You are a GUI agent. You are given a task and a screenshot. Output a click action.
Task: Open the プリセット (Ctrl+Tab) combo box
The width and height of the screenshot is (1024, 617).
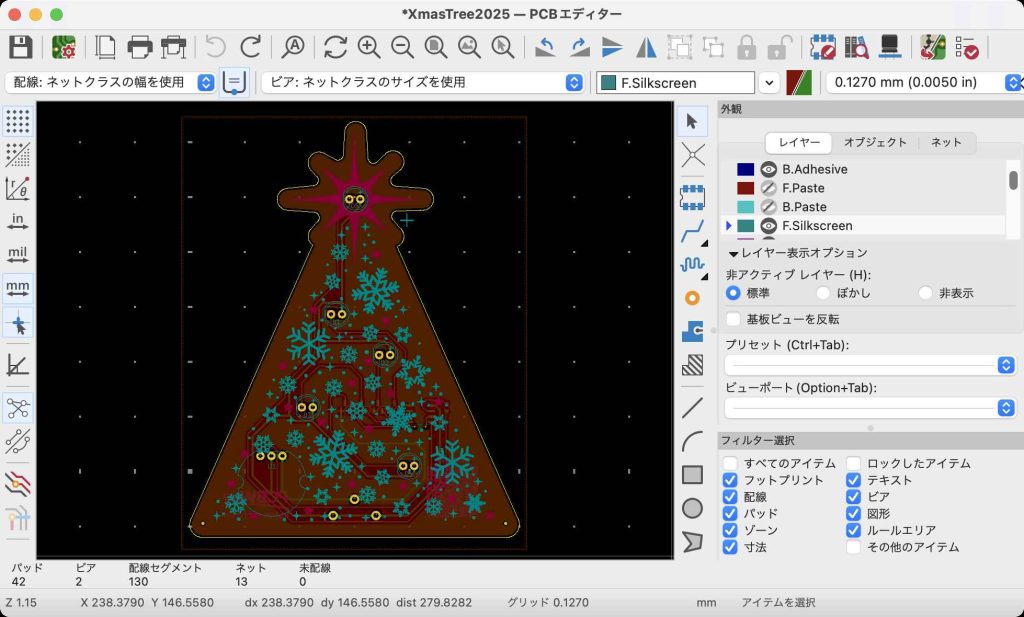click(x=865, y=365)
